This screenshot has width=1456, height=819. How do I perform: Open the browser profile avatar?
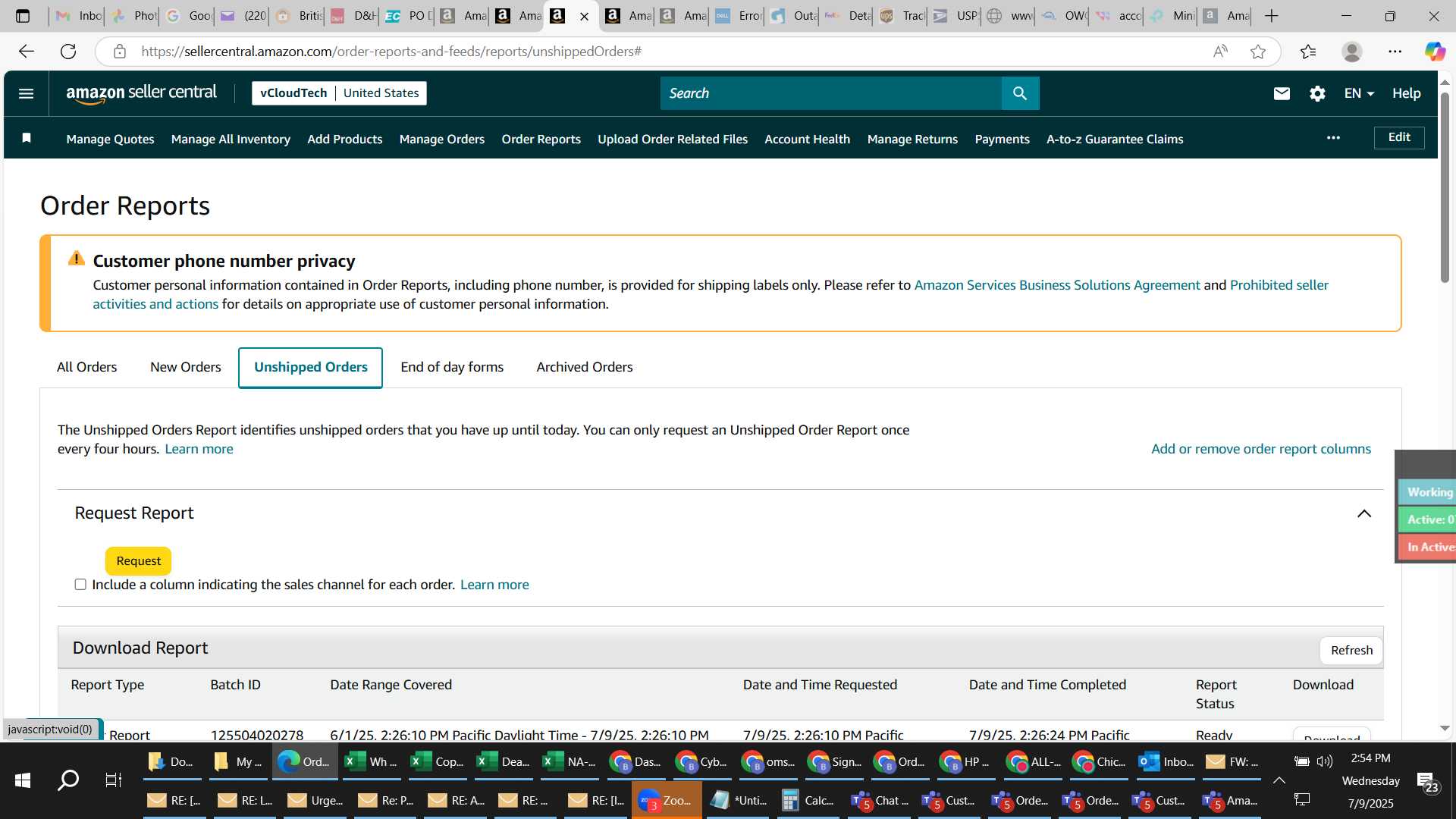(1351, 52)
